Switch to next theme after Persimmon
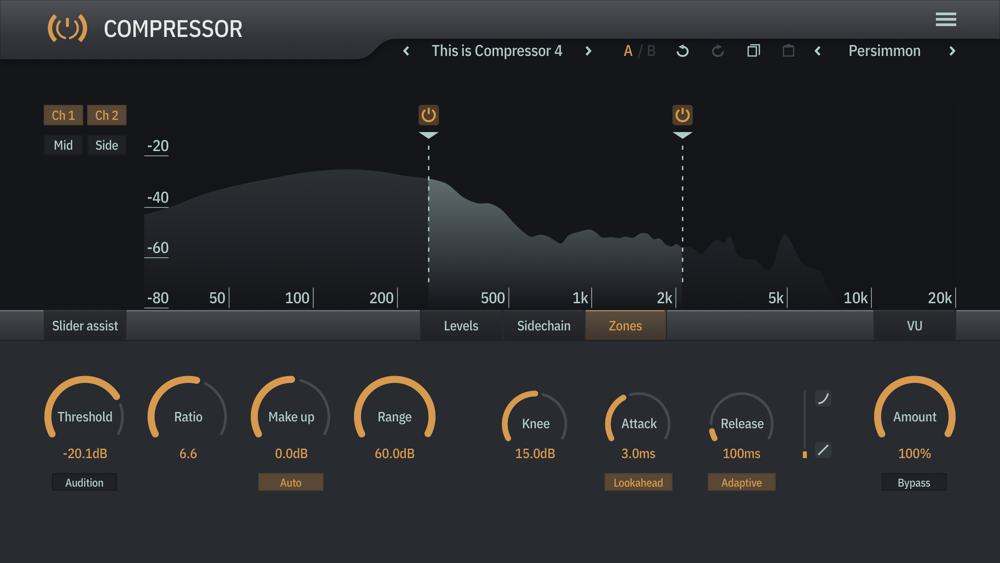 (x=952, y=51)
